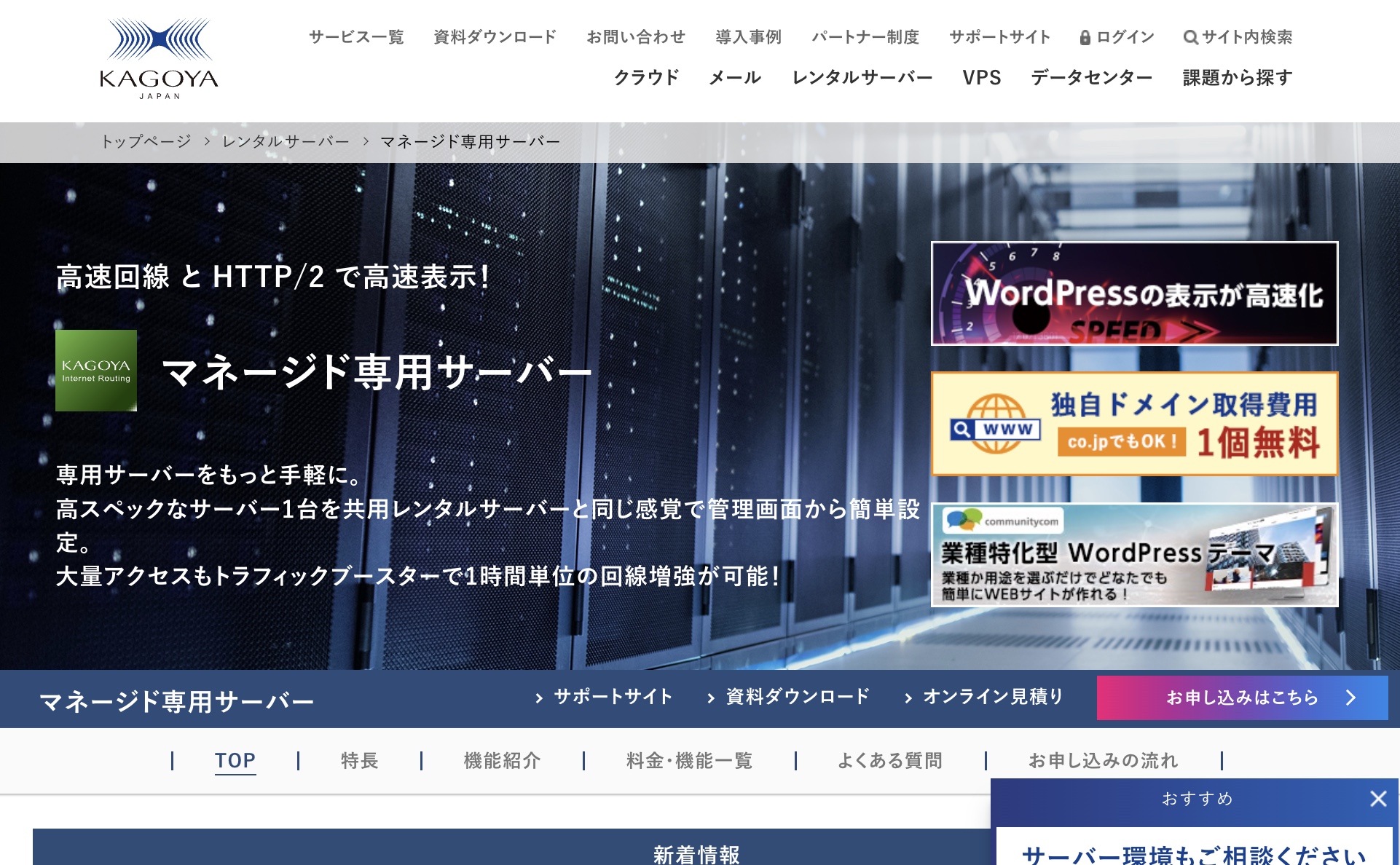
Task: Click マネージド専用サーバー title in blue bar
Action: [x=176, y=701]
